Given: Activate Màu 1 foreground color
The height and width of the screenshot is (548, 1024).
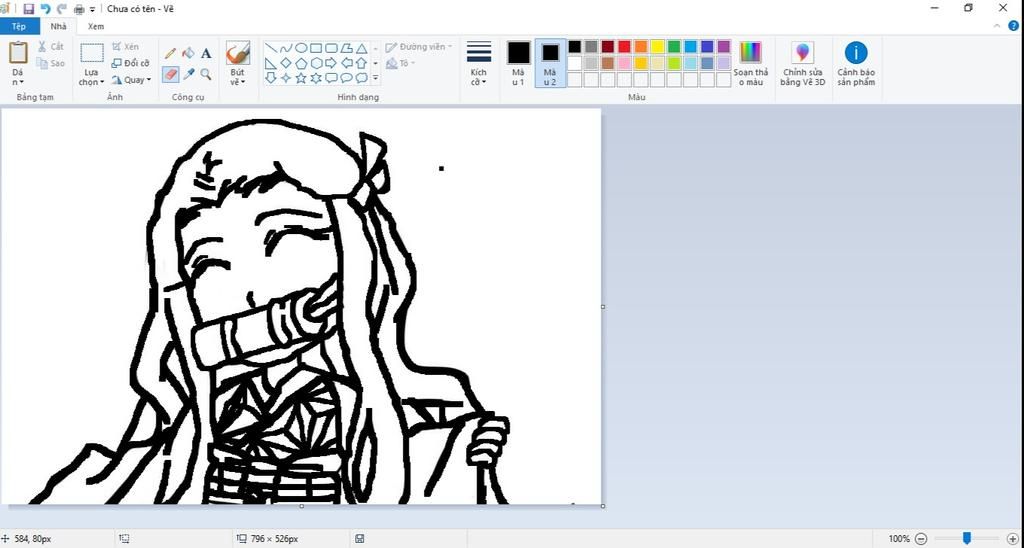Looking at the screenshot, I should click(519, 64).
